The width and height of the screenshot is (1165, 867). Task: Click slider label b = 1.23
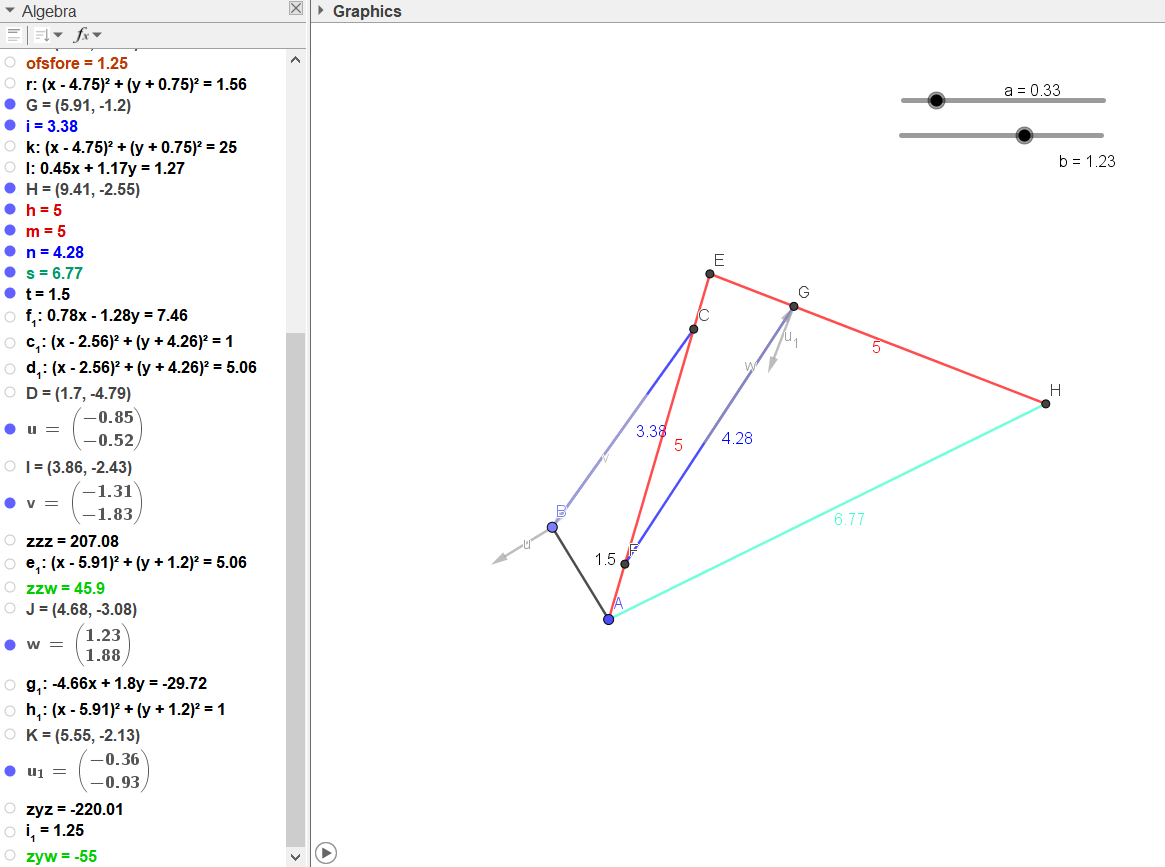coord(1087,161)
